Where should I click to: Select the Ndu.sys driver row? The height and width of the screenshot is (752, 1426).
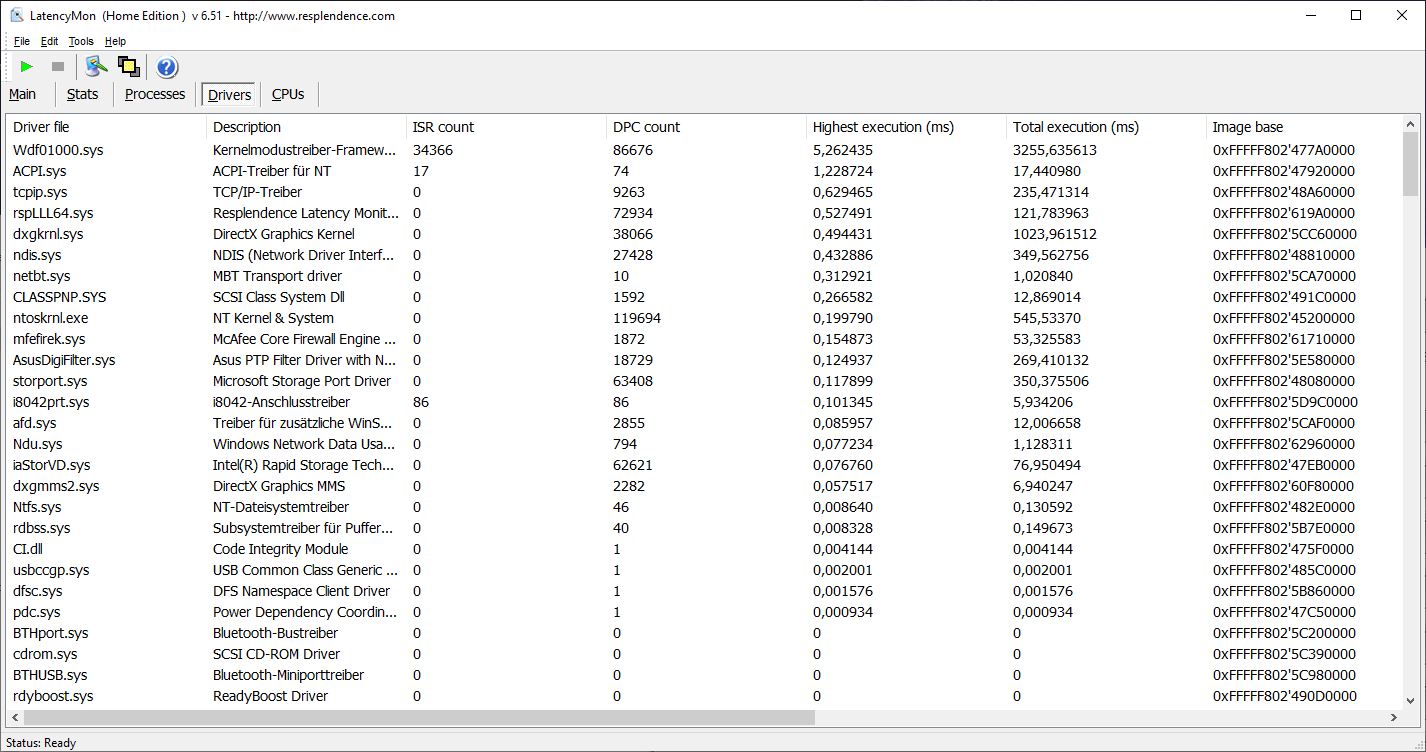point(704,444)
